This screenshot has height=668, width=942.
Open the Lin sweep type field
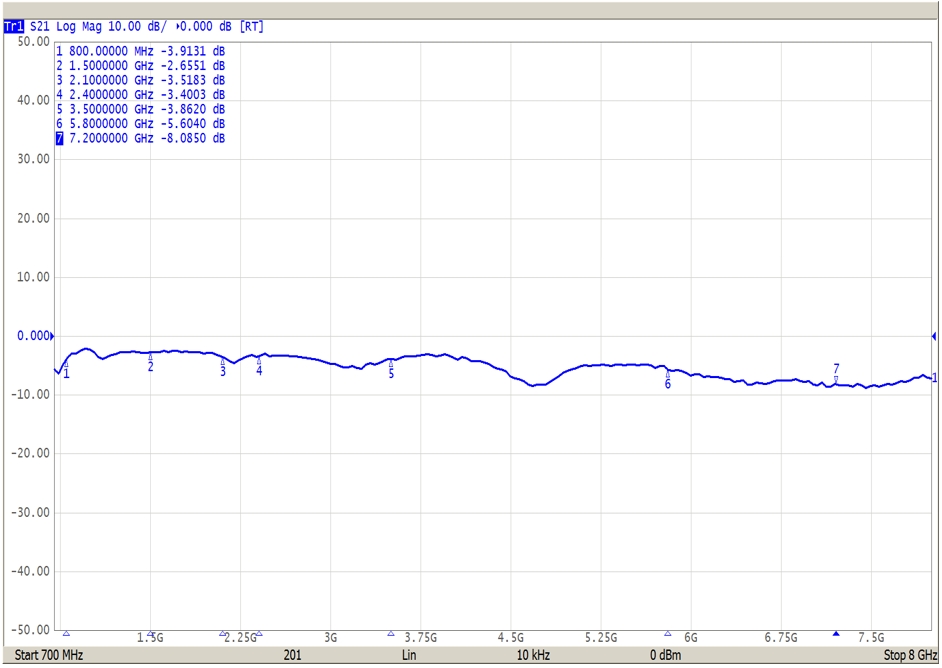pos(409,656)
